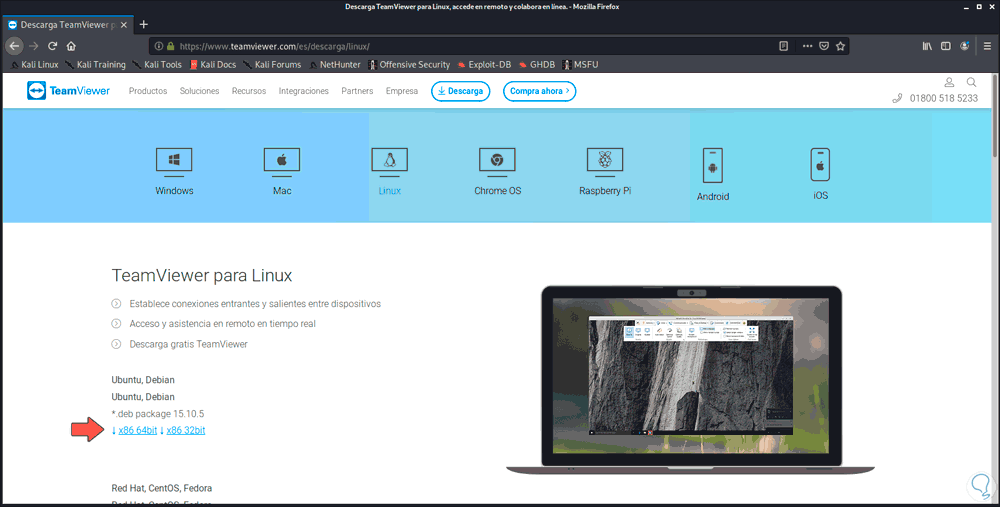Click the laptop preview image
This screenshot has height=507, width=1000.
[691, 380]
